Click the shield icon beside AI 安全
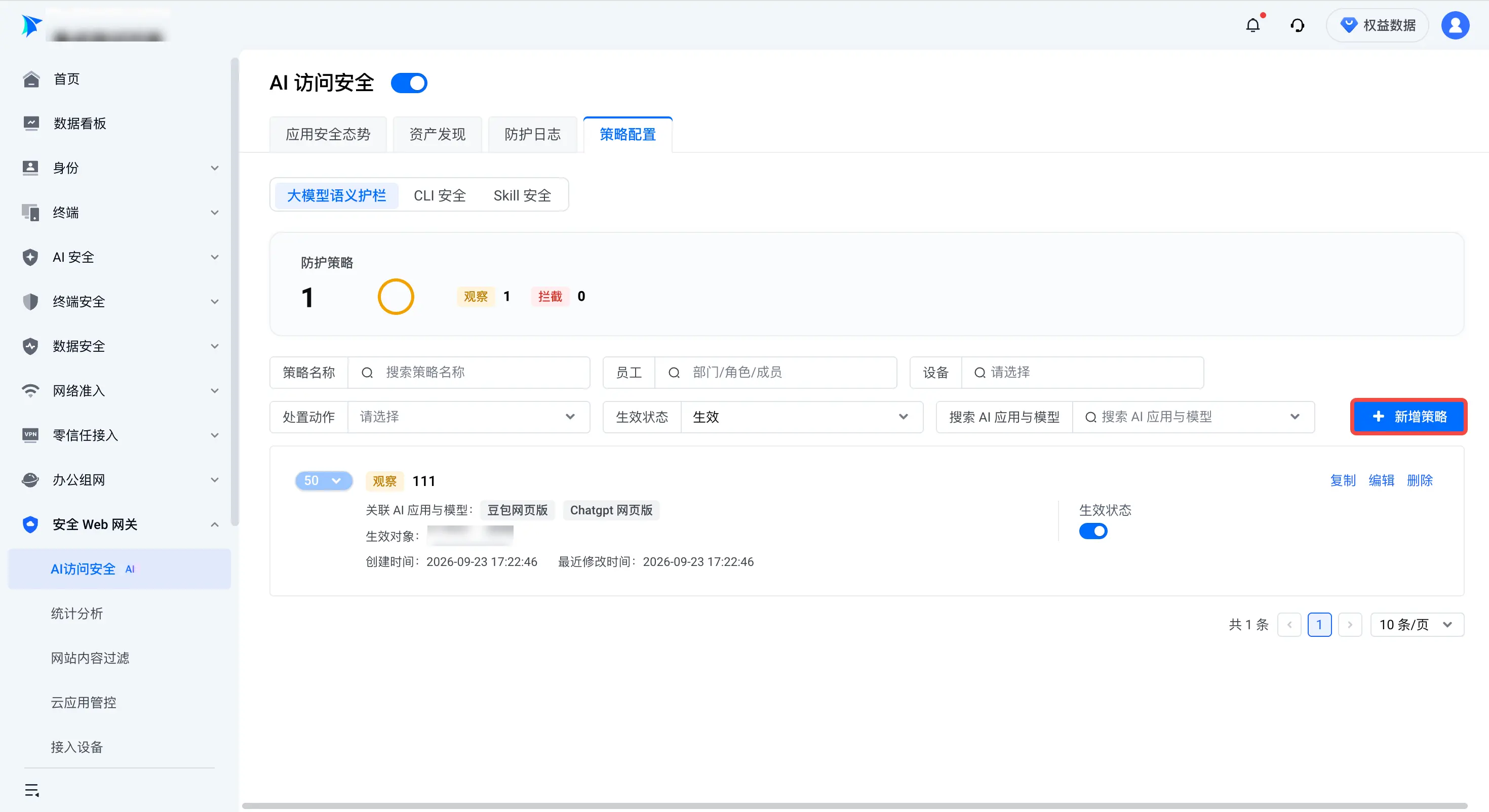Screen dimensions: 1489x812 click(30, 257)
